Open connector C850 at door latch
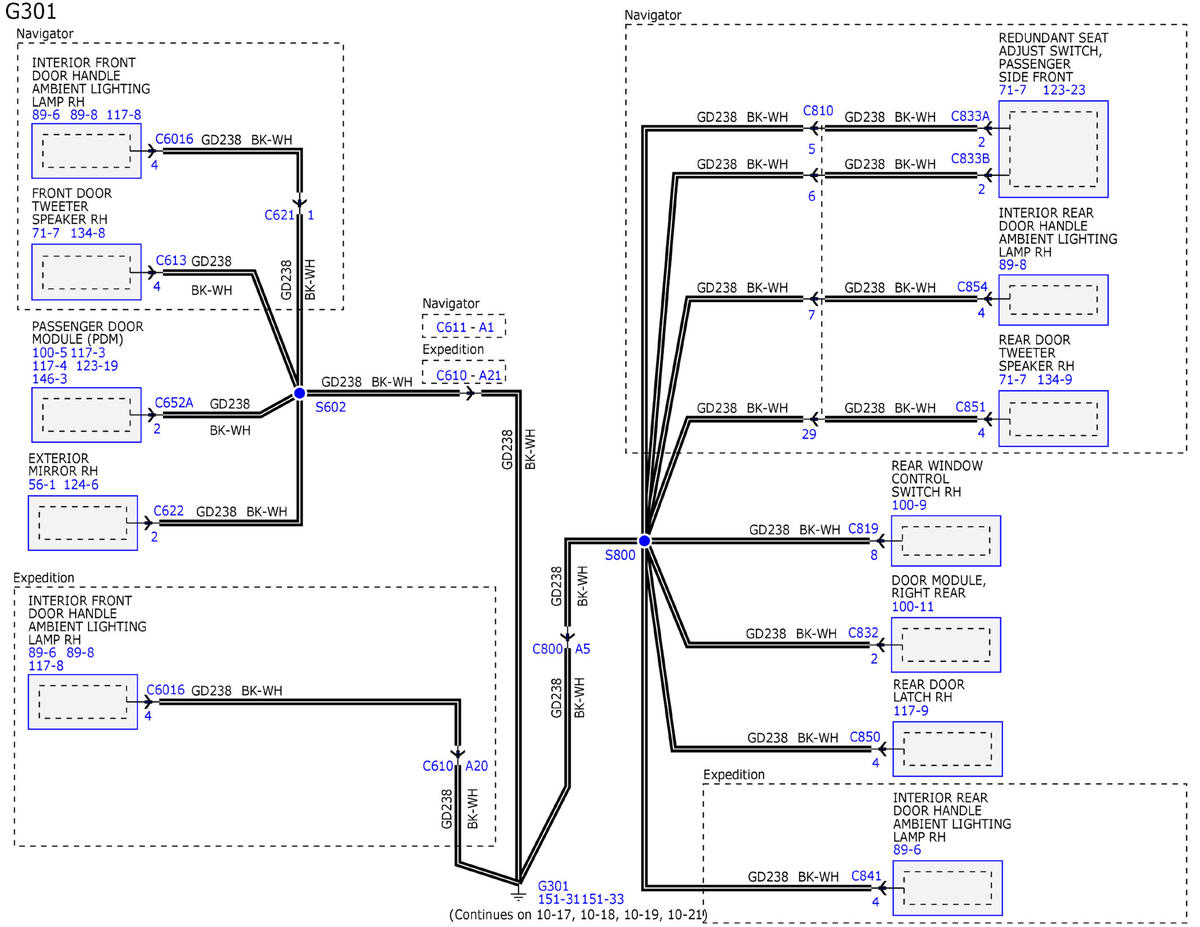This screenshot has height=927, width=1200. [x=865, y=738]
